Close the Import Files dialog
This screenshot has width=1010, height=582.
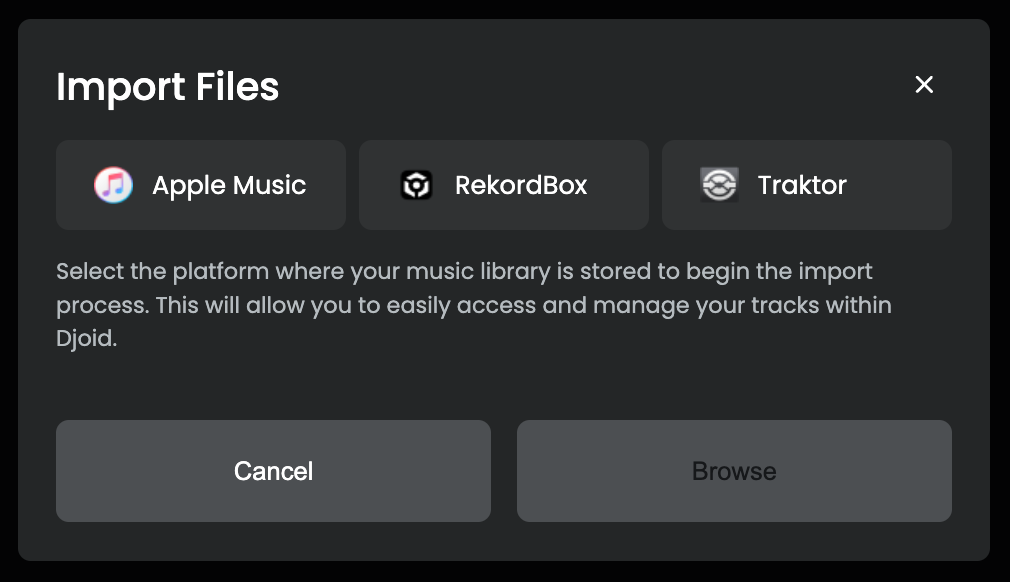(924, 85)
